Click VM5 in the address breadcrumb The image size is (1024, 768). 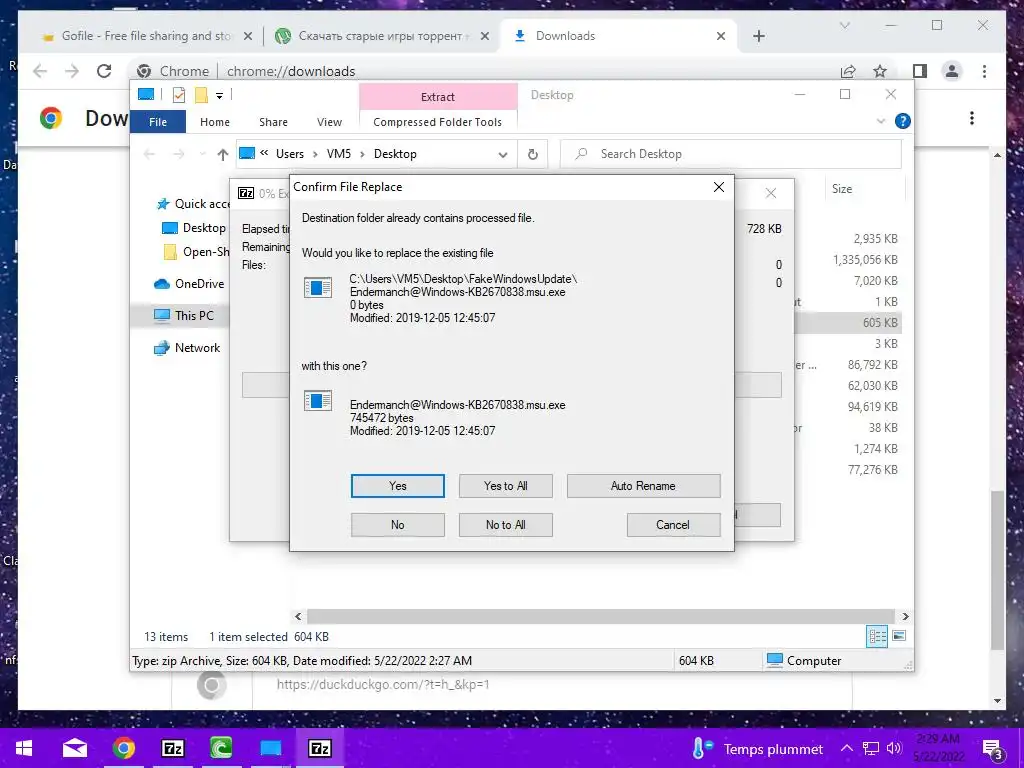(339, 154)
